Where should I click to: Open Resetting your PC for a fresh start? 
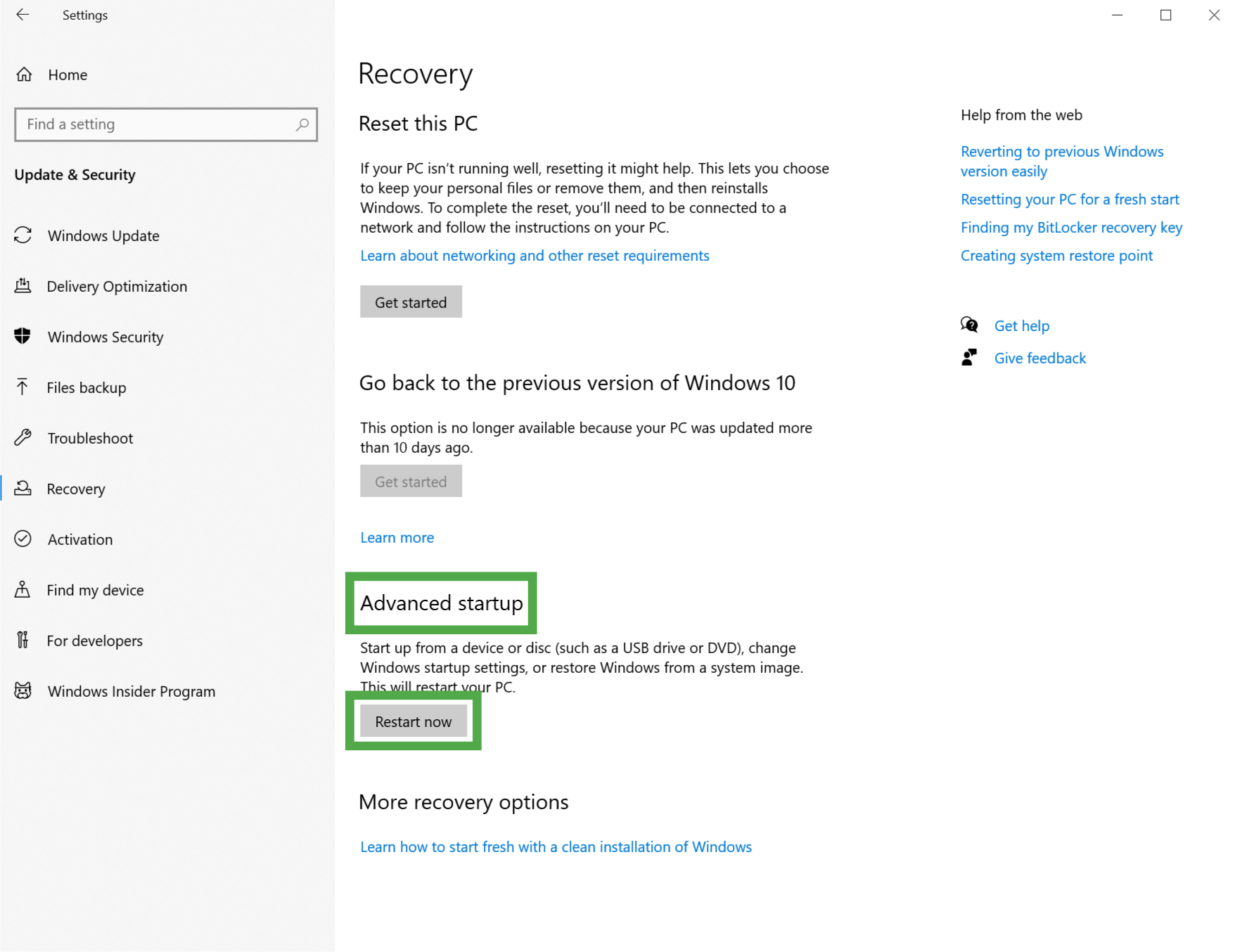click(x=1070, y=199)
